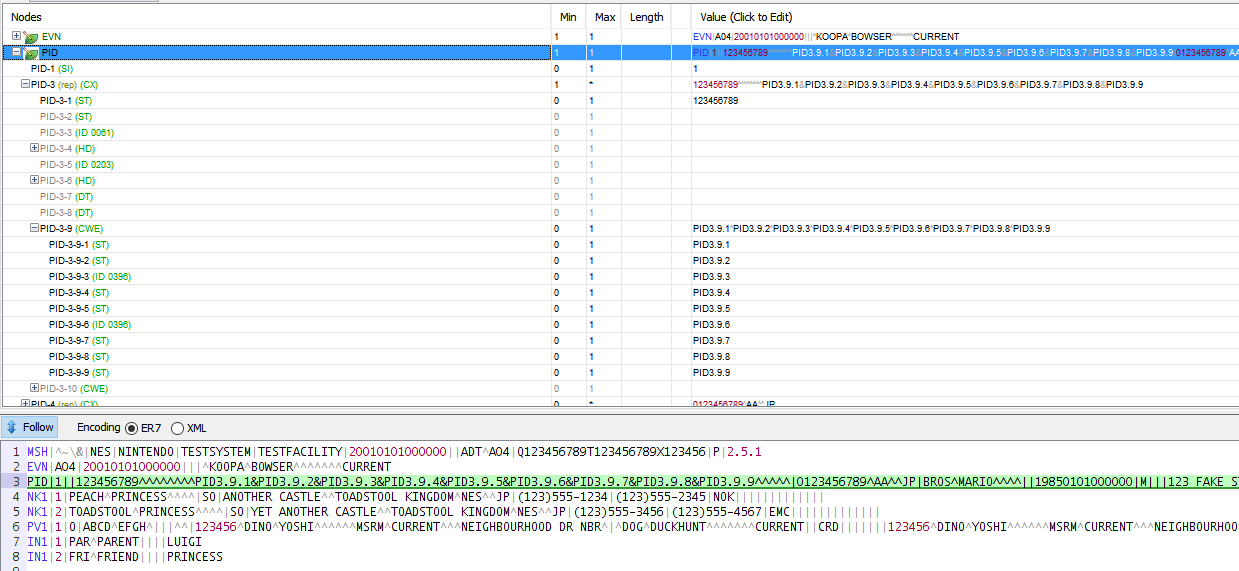Expand the PID-3-4 (HD) node
This screenshot has width=1239, height=571.
tap(34, 148)
